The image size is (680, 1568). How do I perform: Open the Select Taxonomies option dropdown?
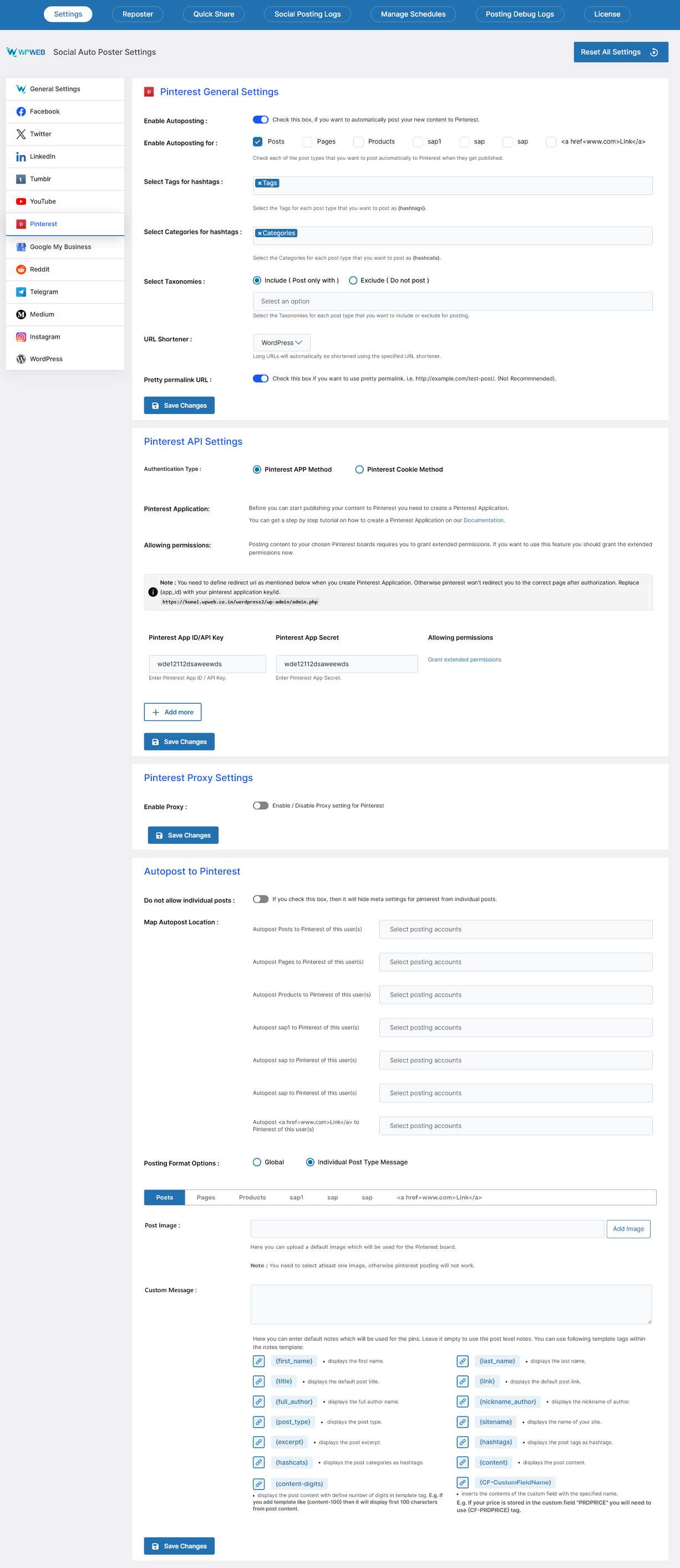(453, 301)
